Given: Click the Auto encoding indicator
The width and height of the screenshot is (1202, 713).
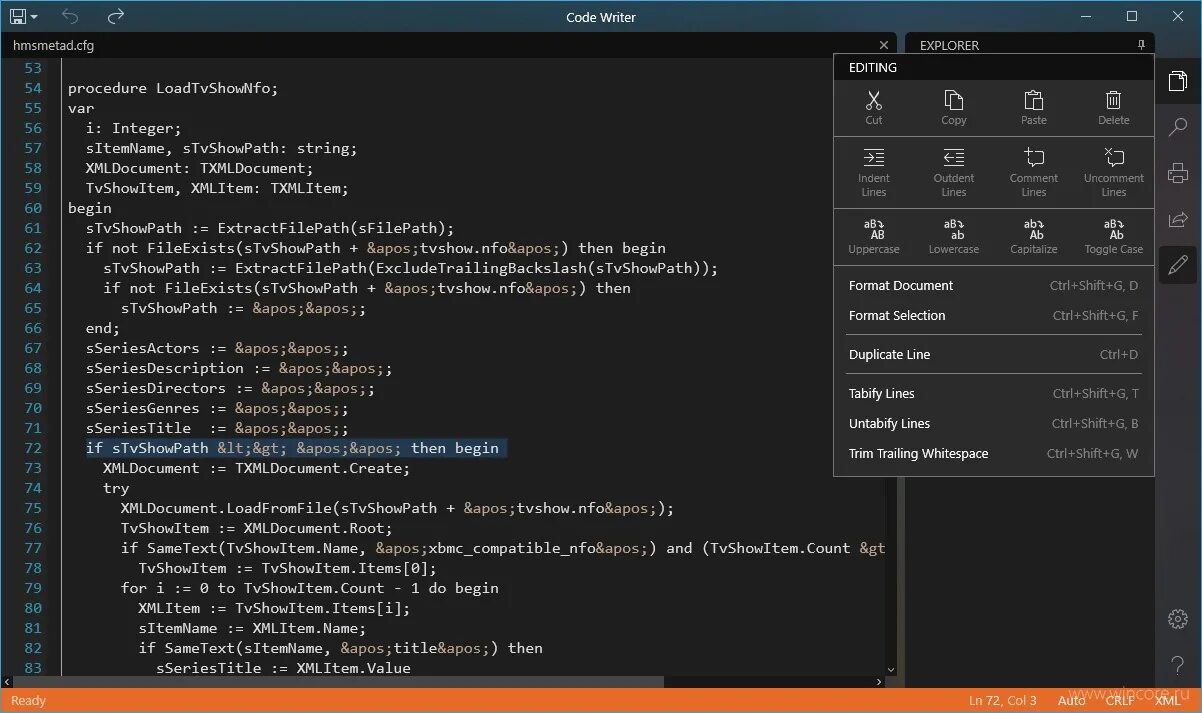Looking at the screenshot, I should point(1072,700).
